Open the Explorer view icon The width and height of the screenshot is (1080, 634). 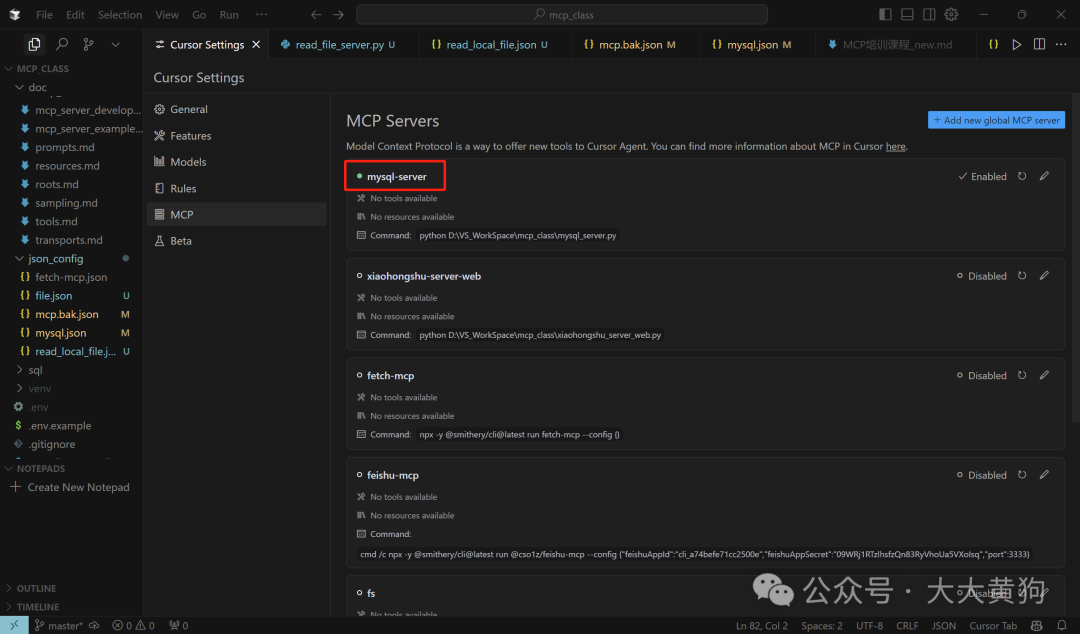coord(34,45)
